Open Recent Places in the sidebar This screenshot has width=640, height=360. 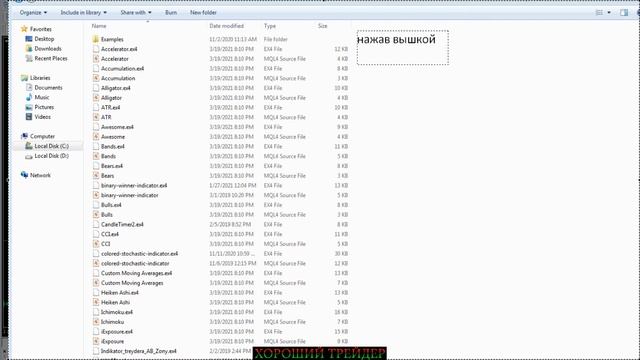51,58
